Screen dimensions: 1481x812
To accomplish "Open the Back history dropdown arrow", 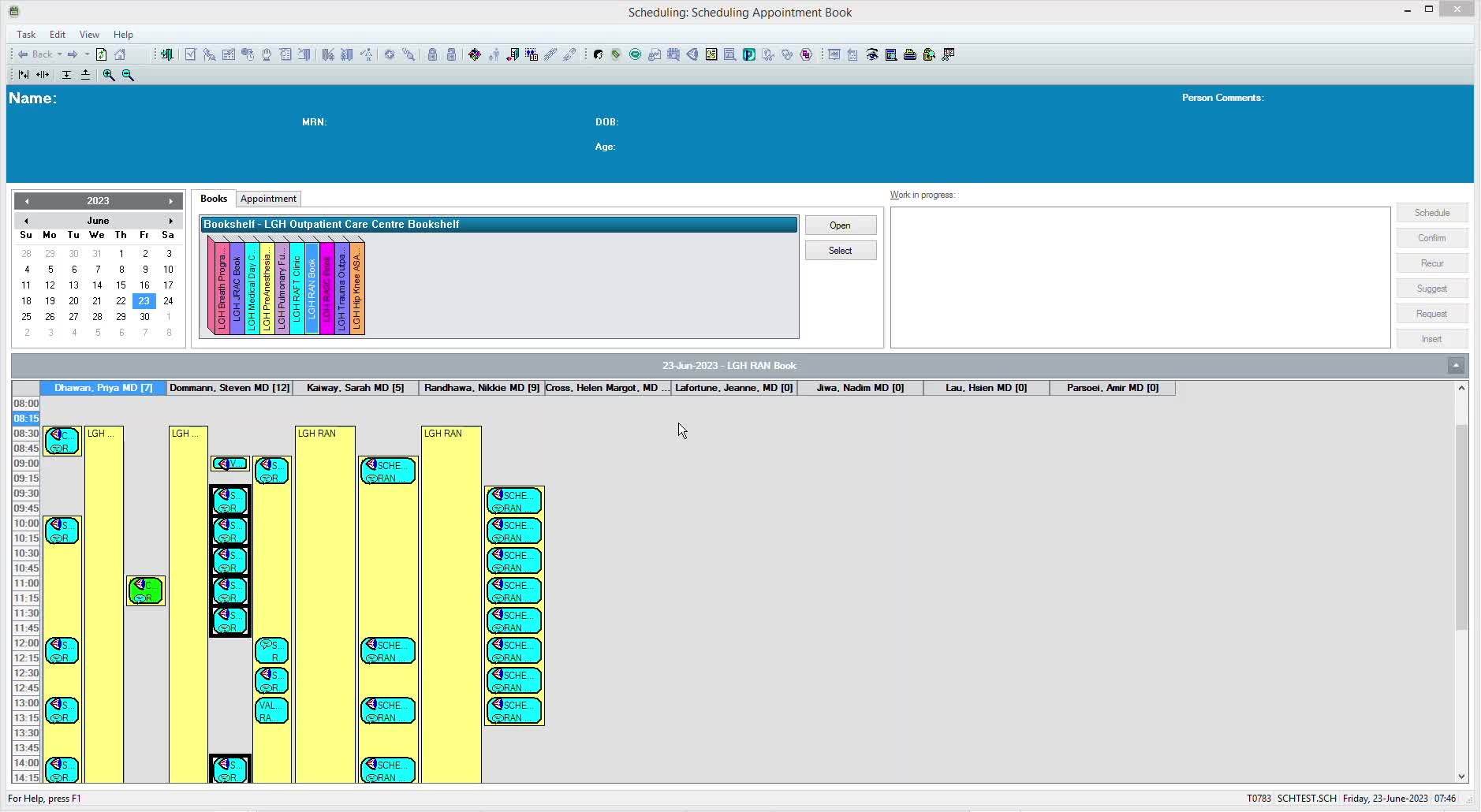I will coord(59,54).
